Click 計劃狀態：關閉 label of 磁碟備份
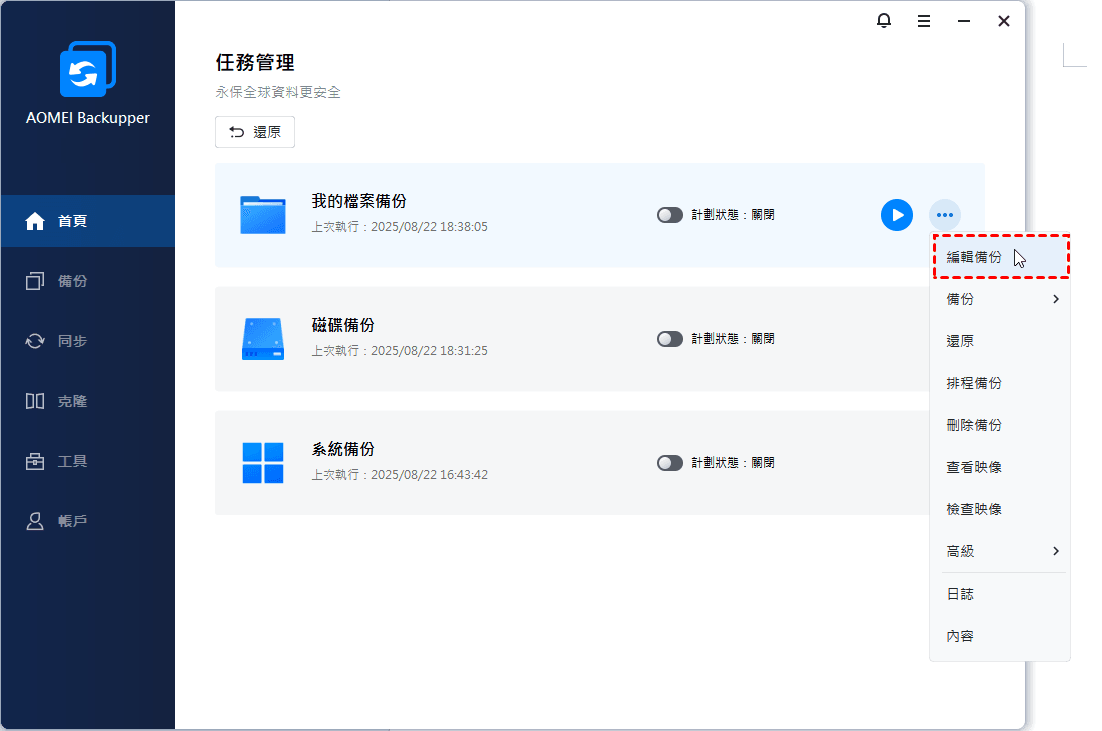1102x731 pixels. tap(733, 339)
